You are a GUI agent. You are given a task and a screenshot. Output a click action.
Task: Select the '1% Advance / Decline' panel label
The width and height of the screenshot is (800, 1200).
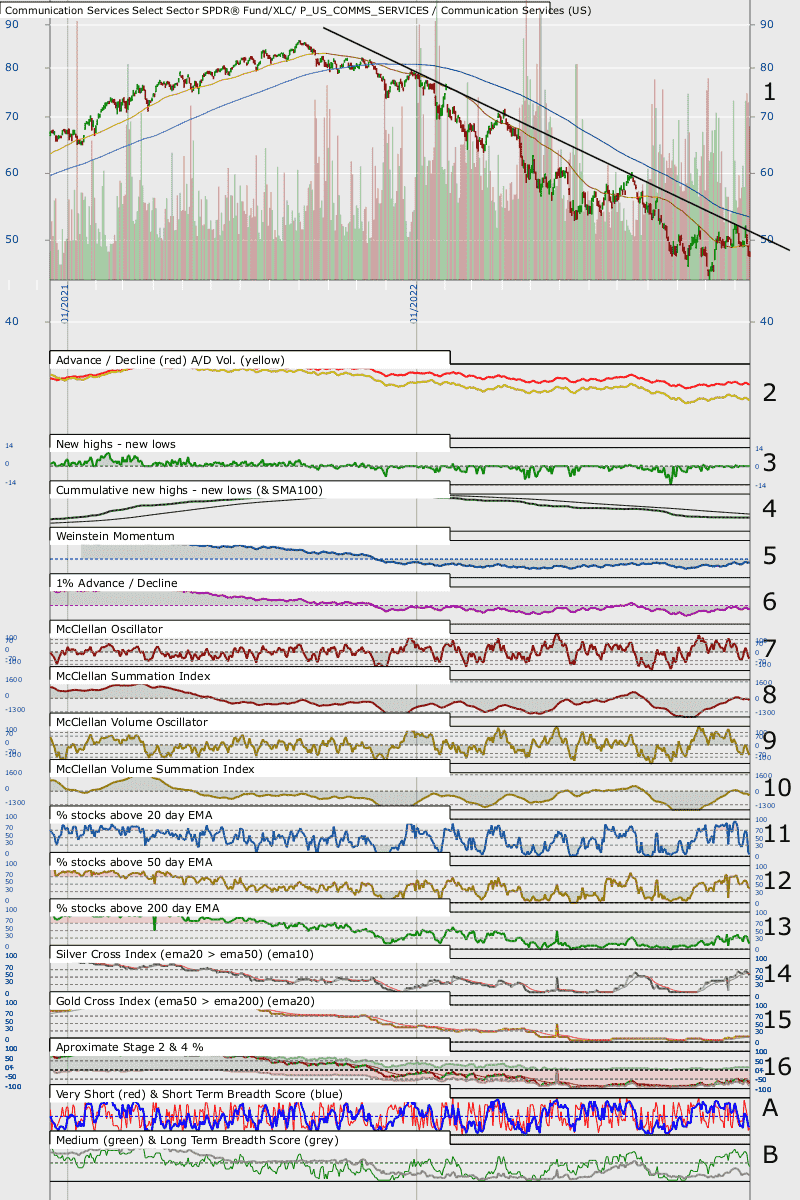point(117,583)
